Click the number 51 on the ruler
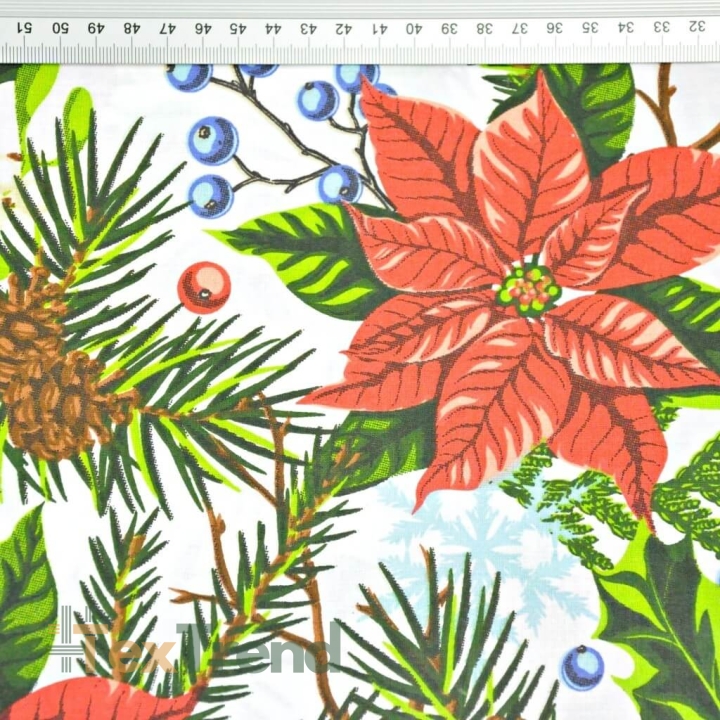This screenshot has height=720, width=720. coord(24,28)
